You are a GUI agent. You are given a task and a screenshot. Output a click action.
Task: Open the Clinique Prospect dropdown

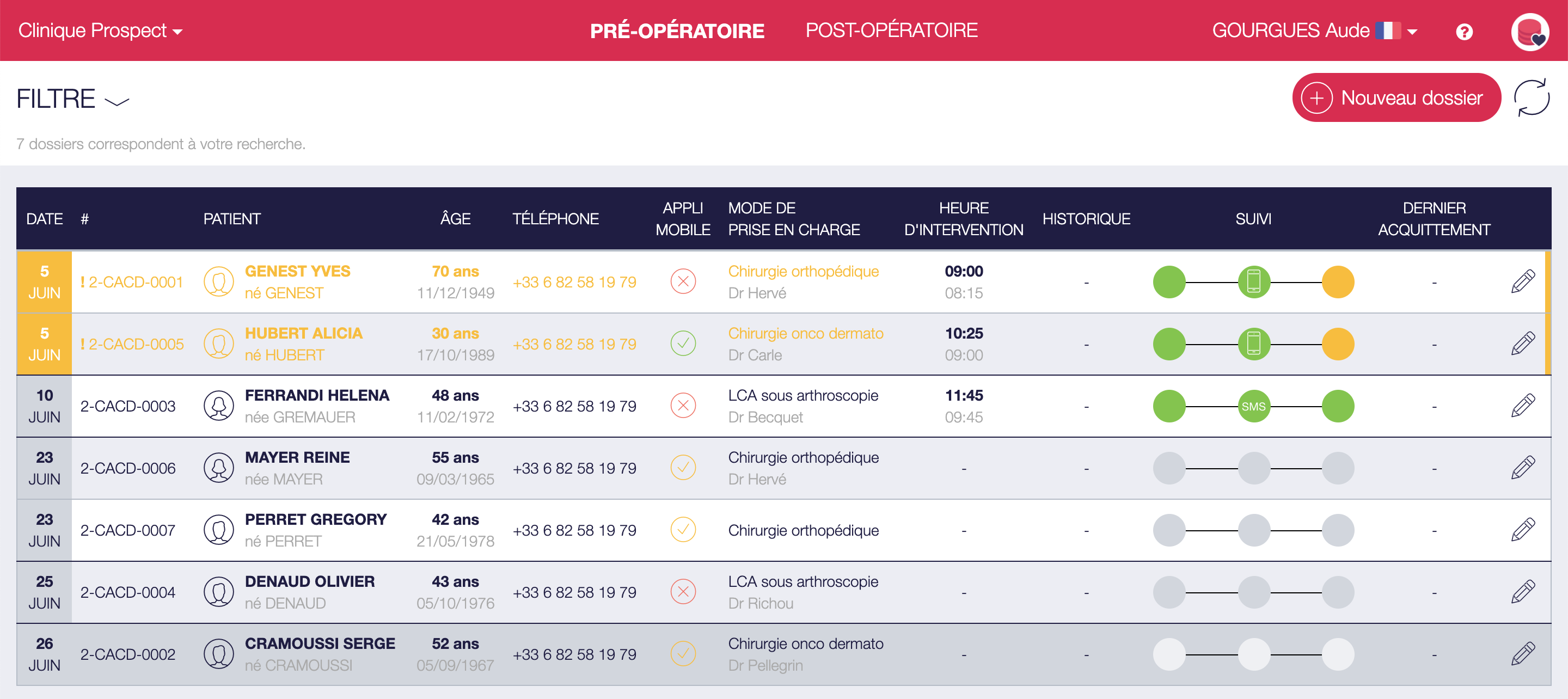click(100, 30)
